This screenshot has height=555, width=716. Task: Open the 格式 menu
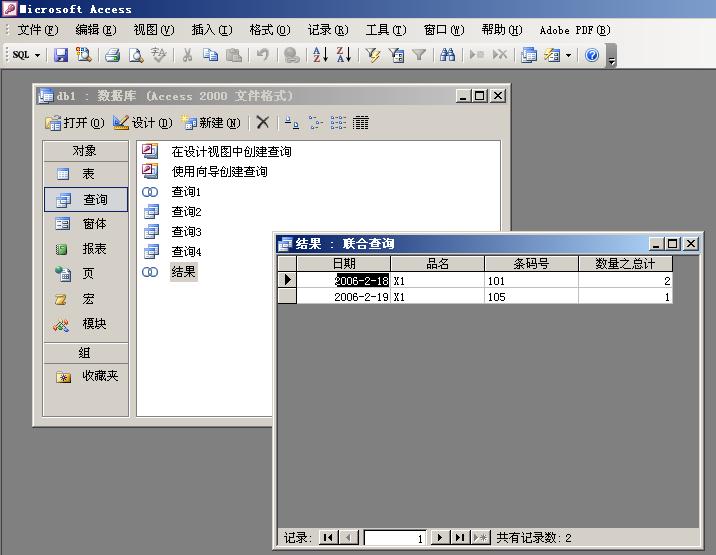[x=270, y=30]
